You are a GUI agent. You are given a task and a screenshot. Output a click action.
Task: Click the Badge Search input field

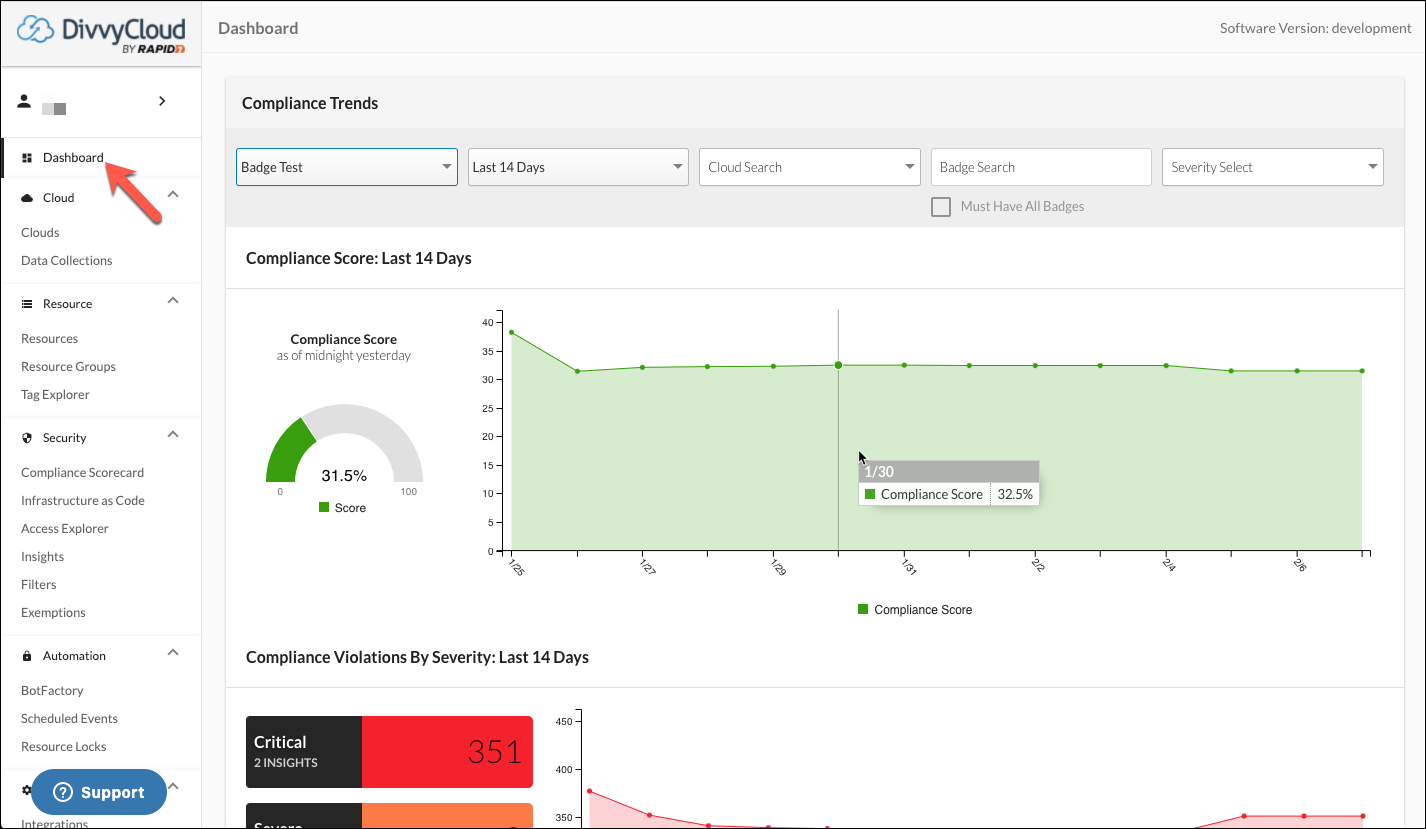(x=1041, y=167)
